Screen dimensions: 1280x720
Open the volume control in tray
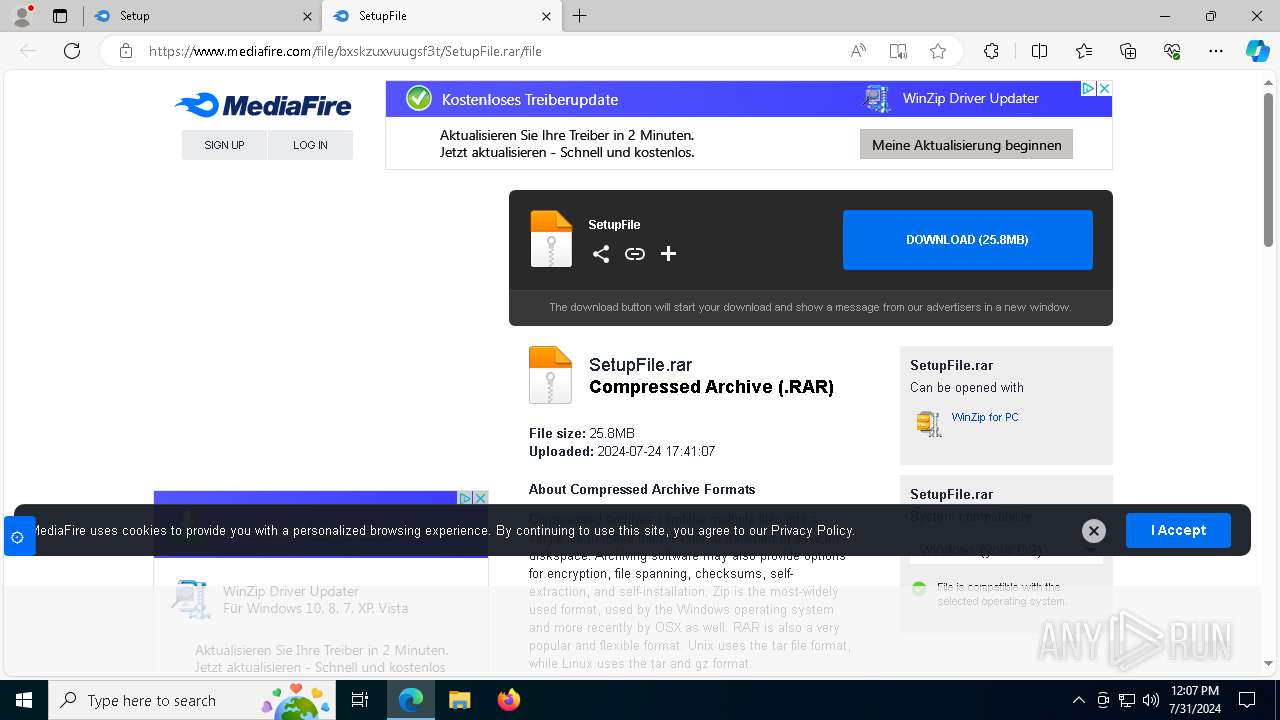(x=1150, y=700)
